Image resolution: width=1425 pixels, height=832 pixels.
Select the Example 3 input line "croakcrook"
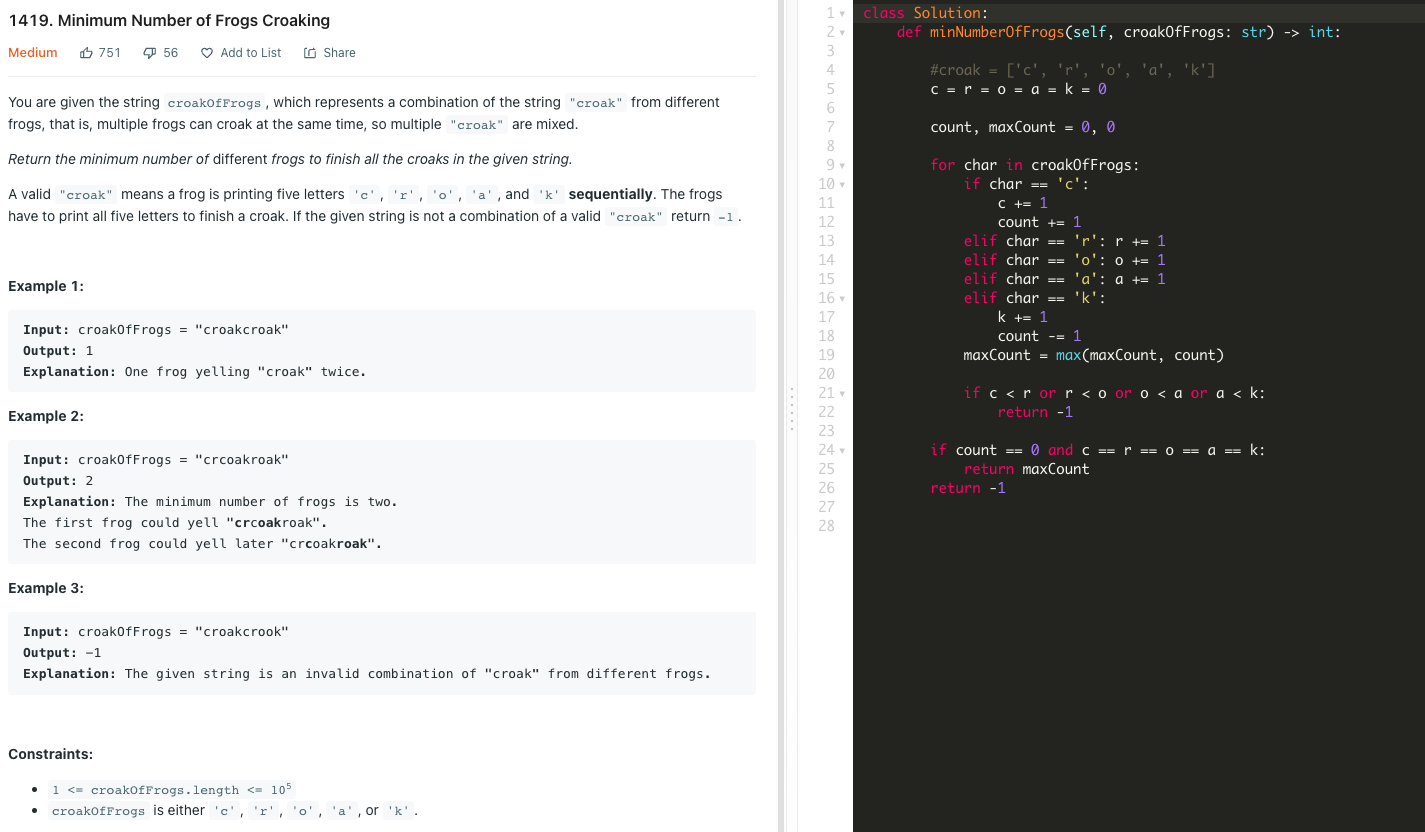click(156, 632)
